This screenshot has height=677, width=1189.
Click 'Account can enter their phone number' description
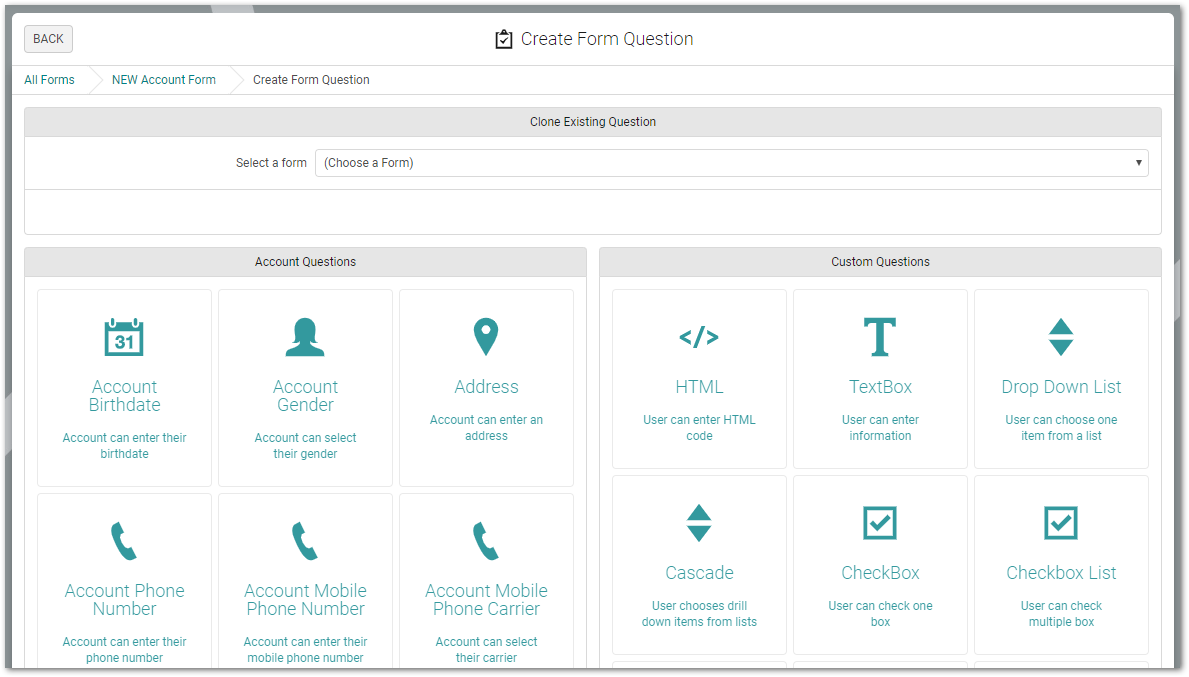point(124,650)
